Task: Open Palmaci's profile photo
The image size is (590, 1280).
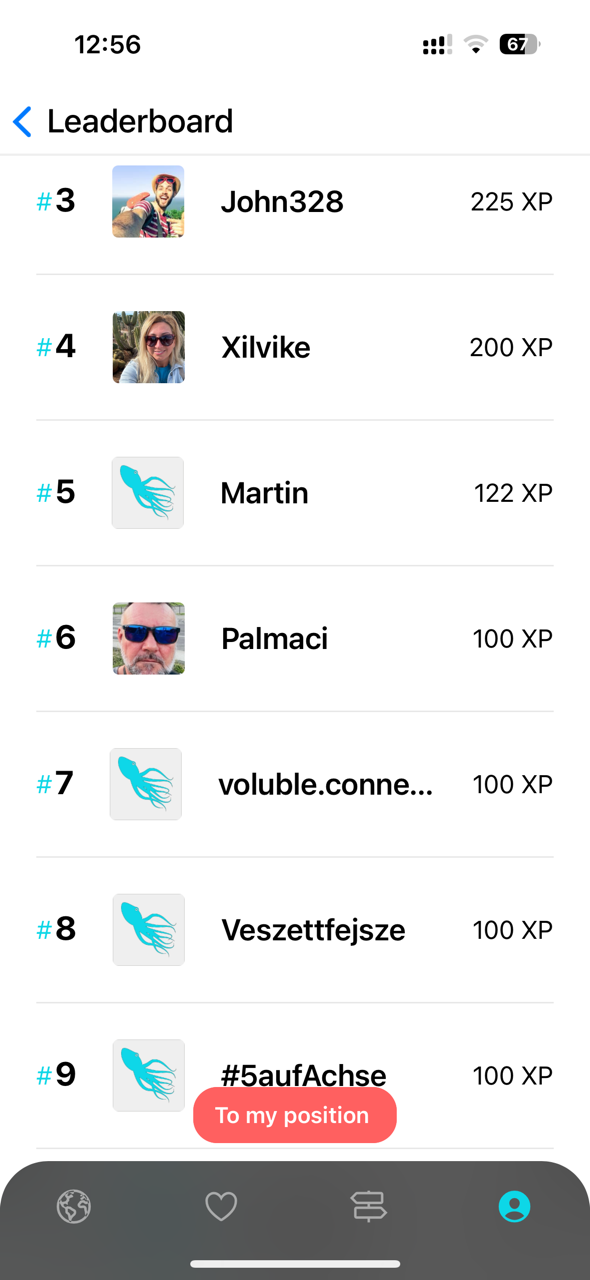Action: tap(148, 638)
